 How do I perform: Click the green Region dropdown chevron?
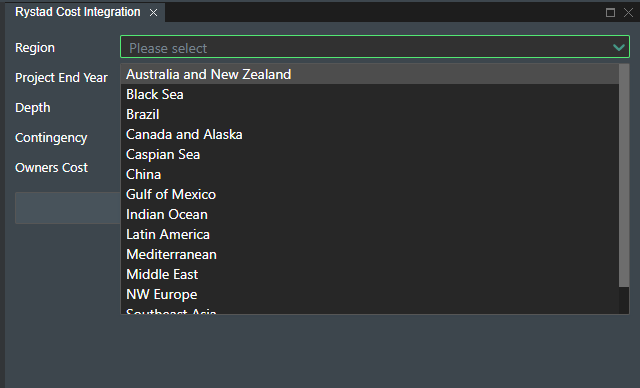(619, 48)
